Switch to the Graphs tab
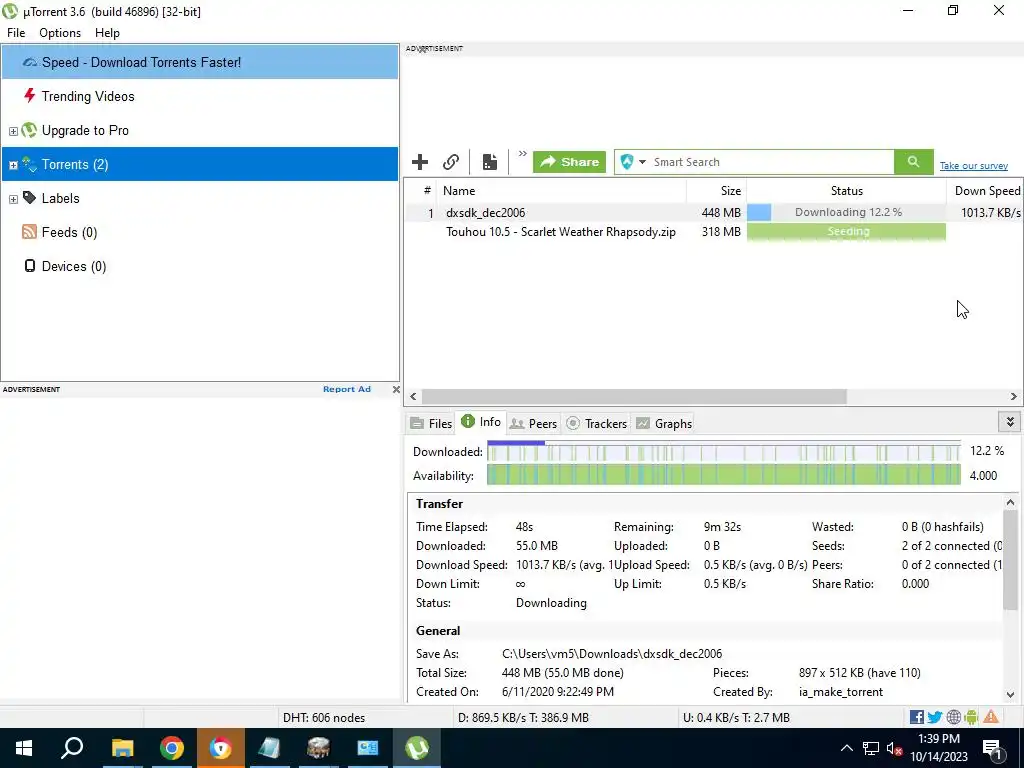Image resolution: width=1024 pixels, height=768 pixels. click(x=664, y=423)
